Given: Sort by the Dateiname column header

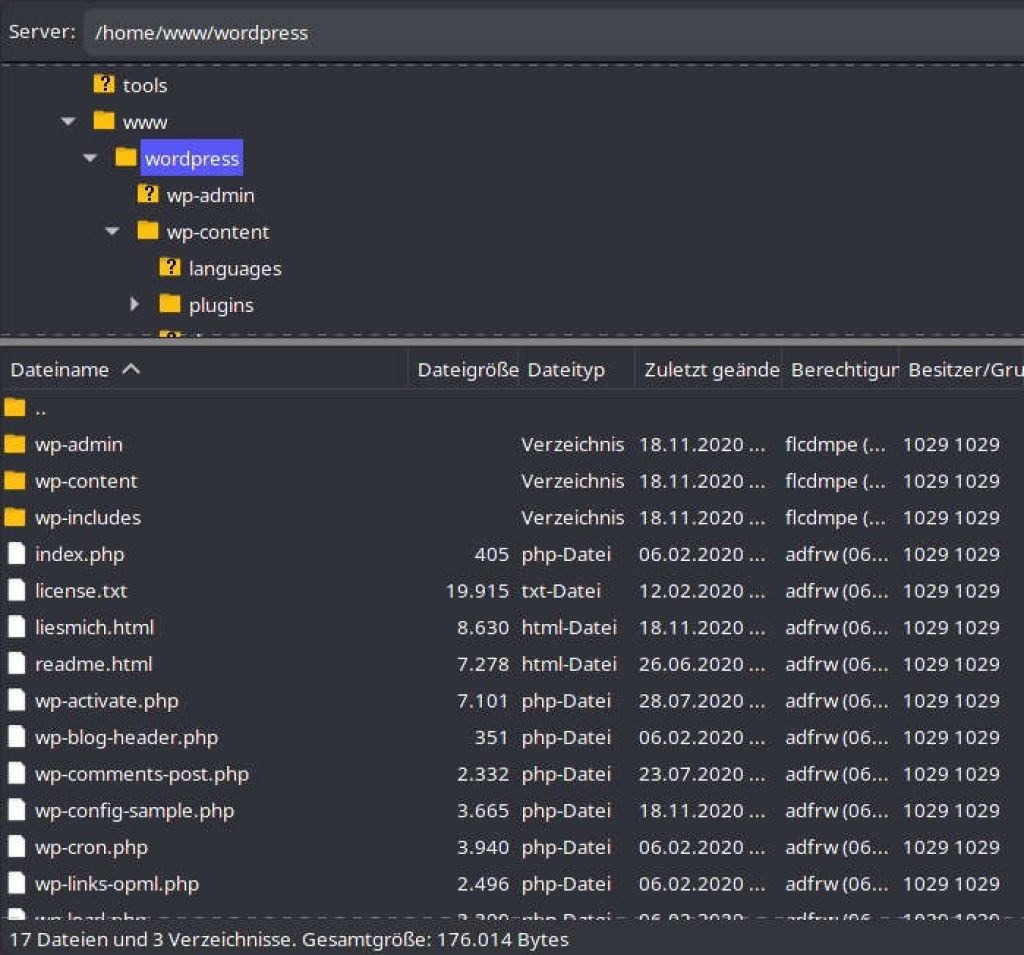Looking at the screenshot, I should point(204,370).
